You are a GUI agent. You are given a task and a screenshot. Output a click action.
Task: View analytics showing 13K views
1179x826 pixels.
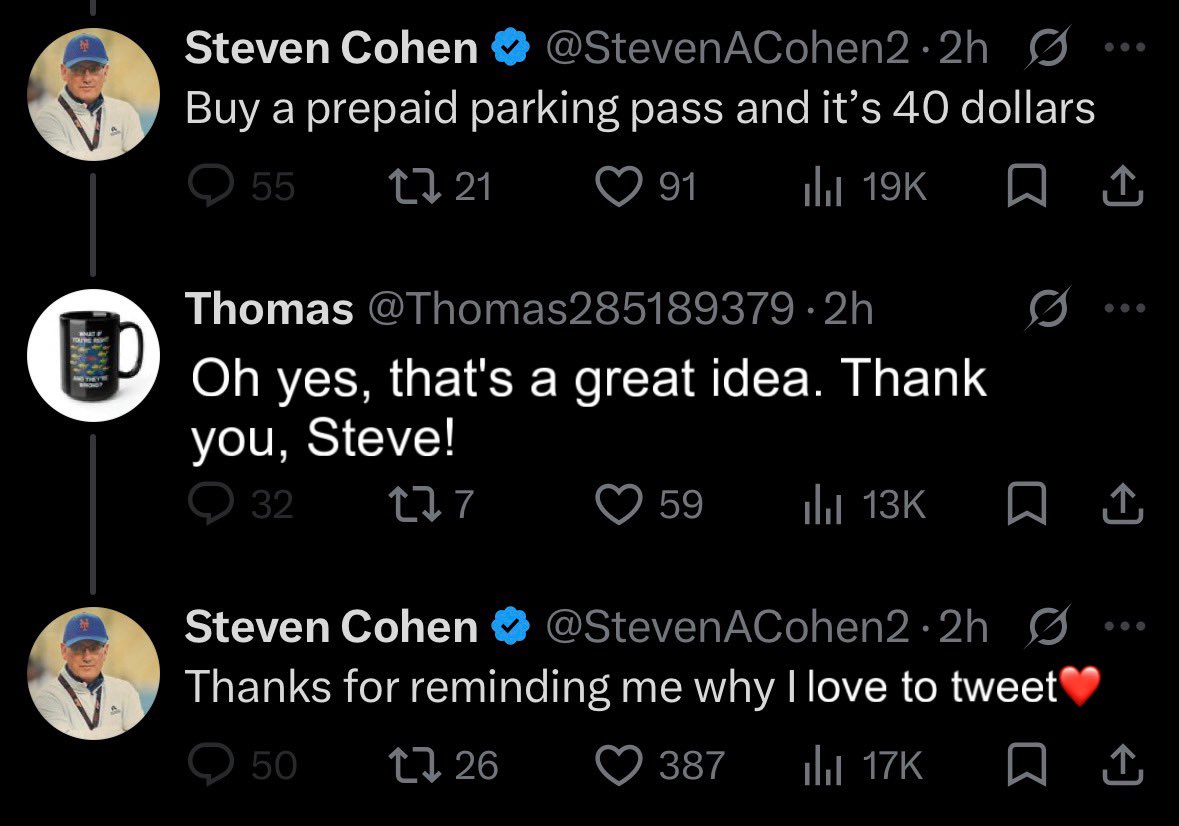pyautogui.click(x=864, y=504)
